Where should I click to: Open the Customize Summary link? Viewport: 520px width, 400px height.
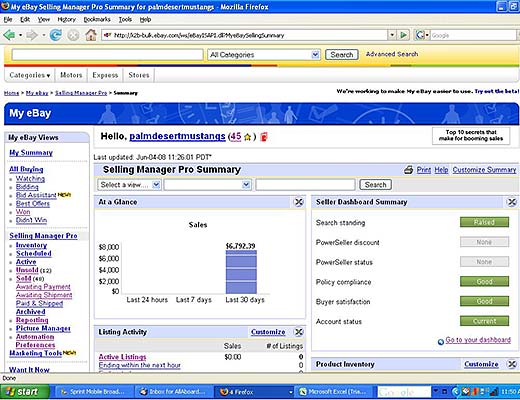click(x=484, y=170)
